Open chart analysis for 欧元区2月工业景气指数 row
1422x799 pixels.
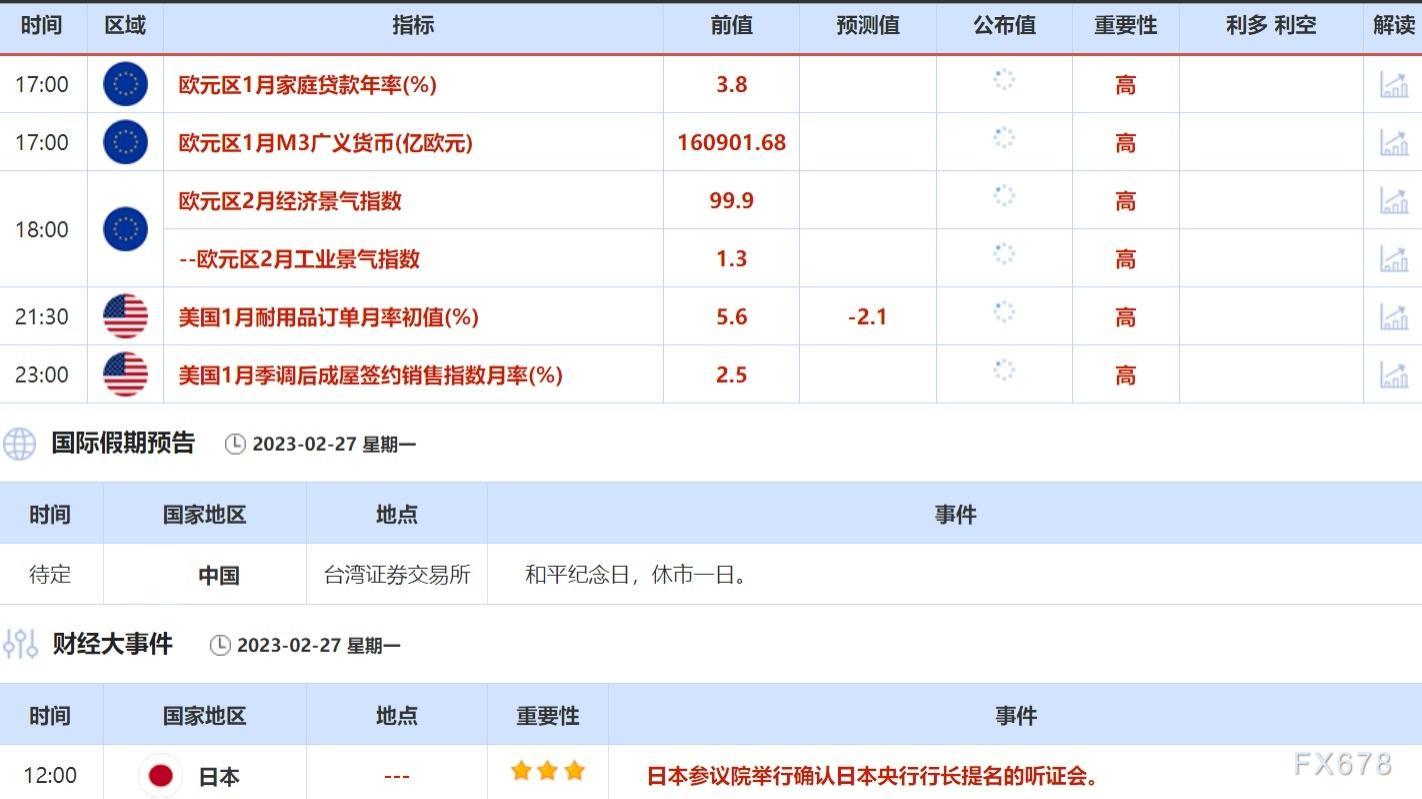1393,259
